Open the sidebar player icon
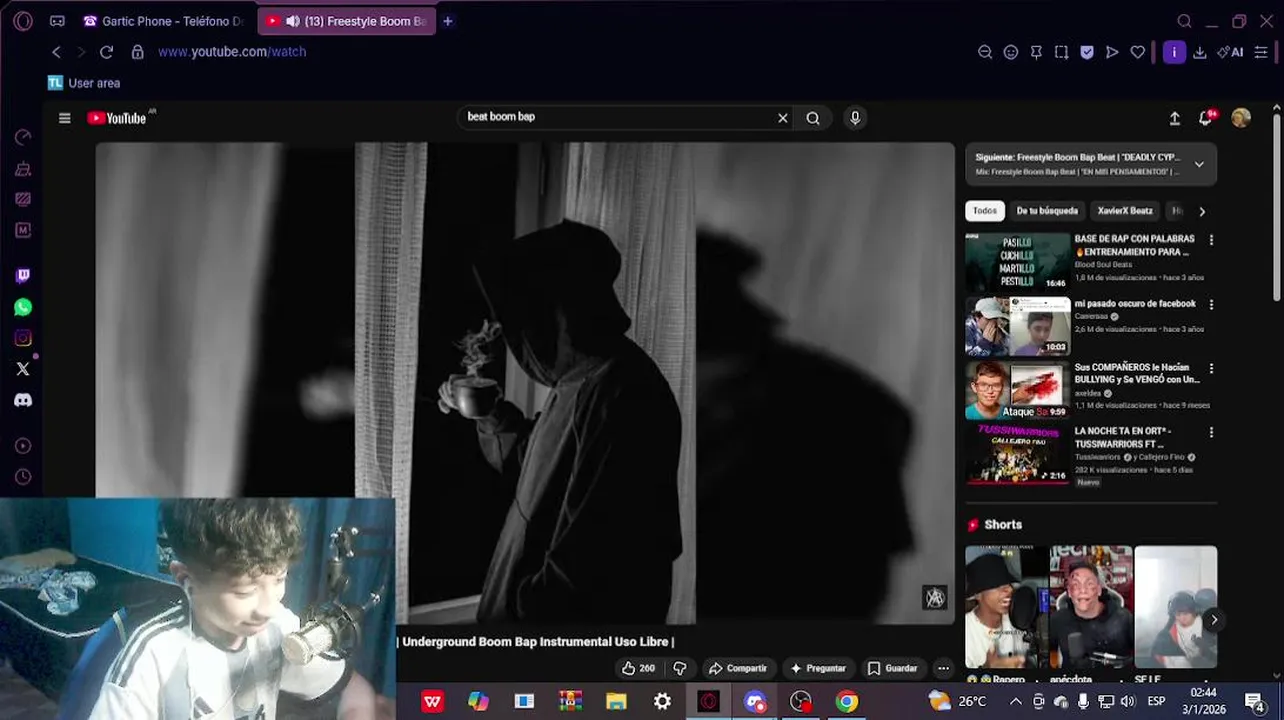1284x720 pixels. point(23,446)
